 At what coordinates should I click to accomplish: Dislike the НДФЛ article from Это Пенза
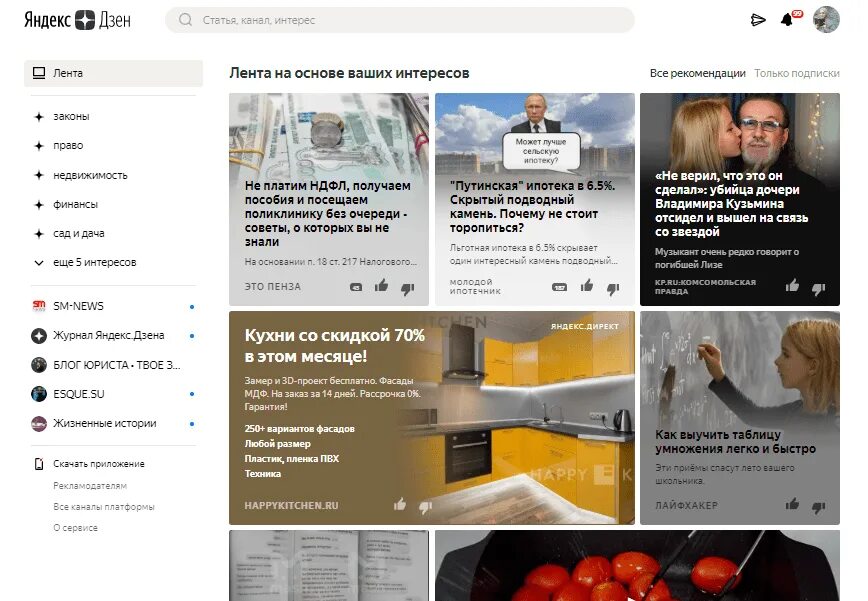click(407, 288)
